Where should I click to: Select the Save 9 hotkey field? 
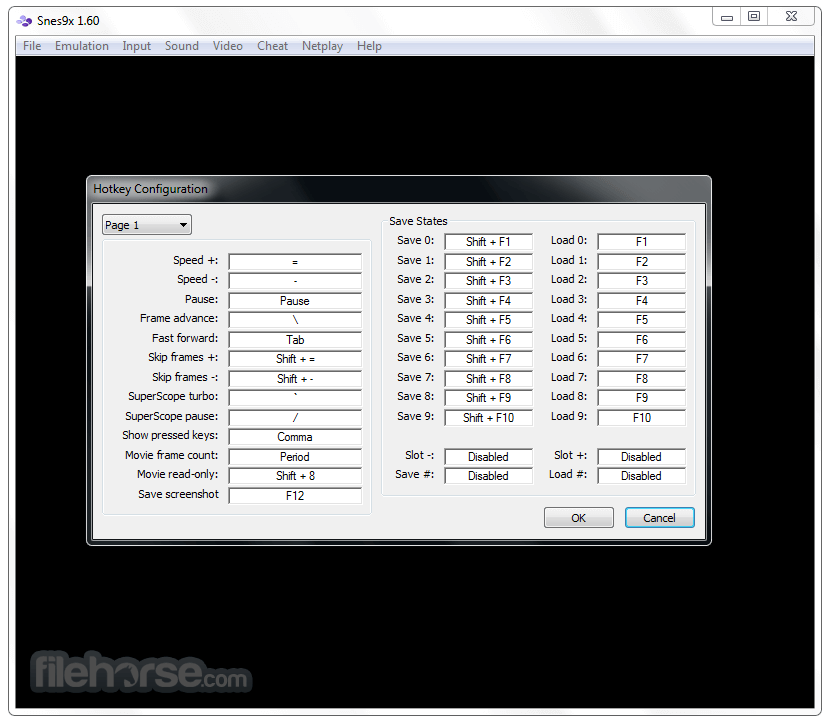489,418
